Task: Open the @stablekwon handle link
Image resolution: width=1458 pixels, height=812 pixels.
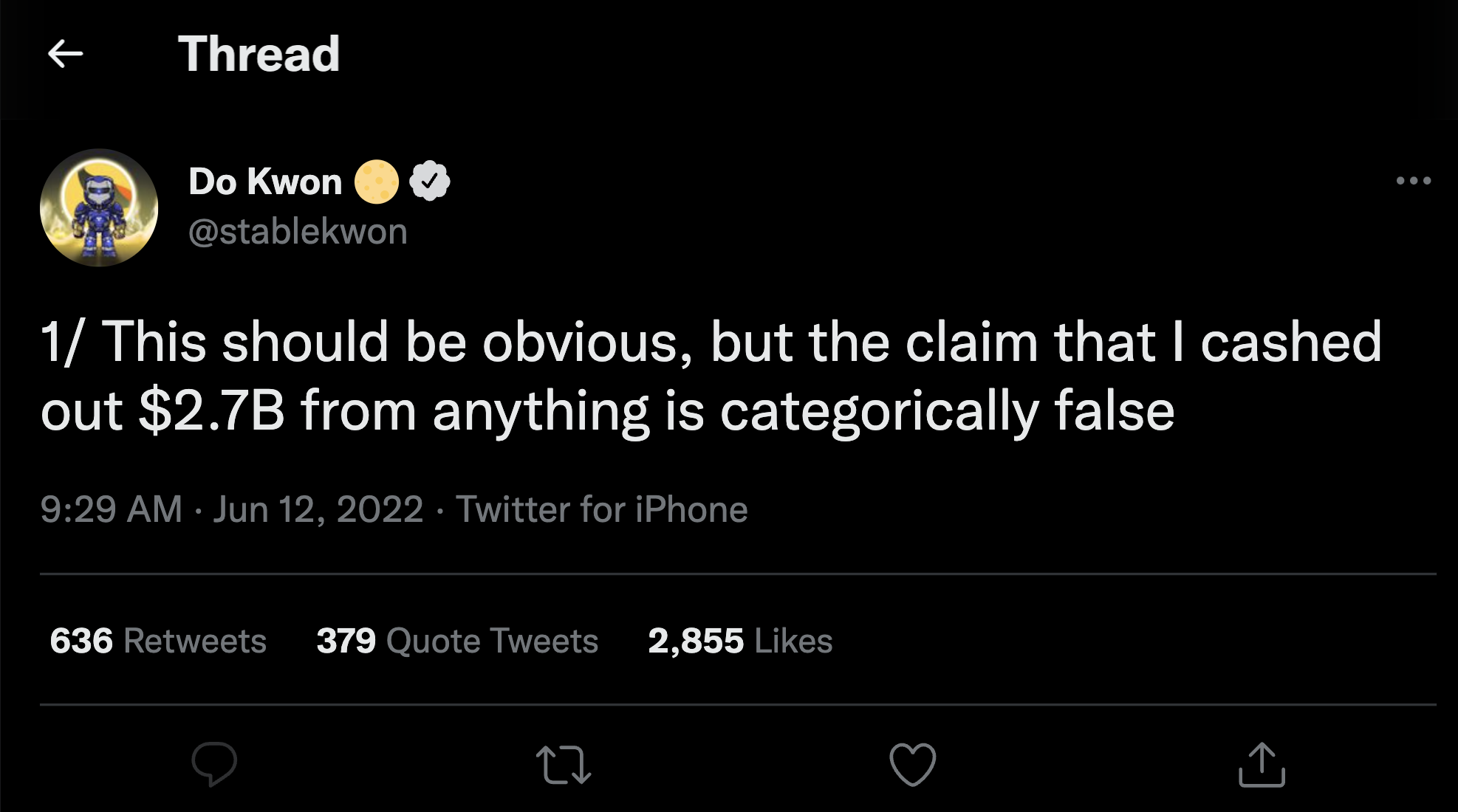Action: tap(298, 232)
